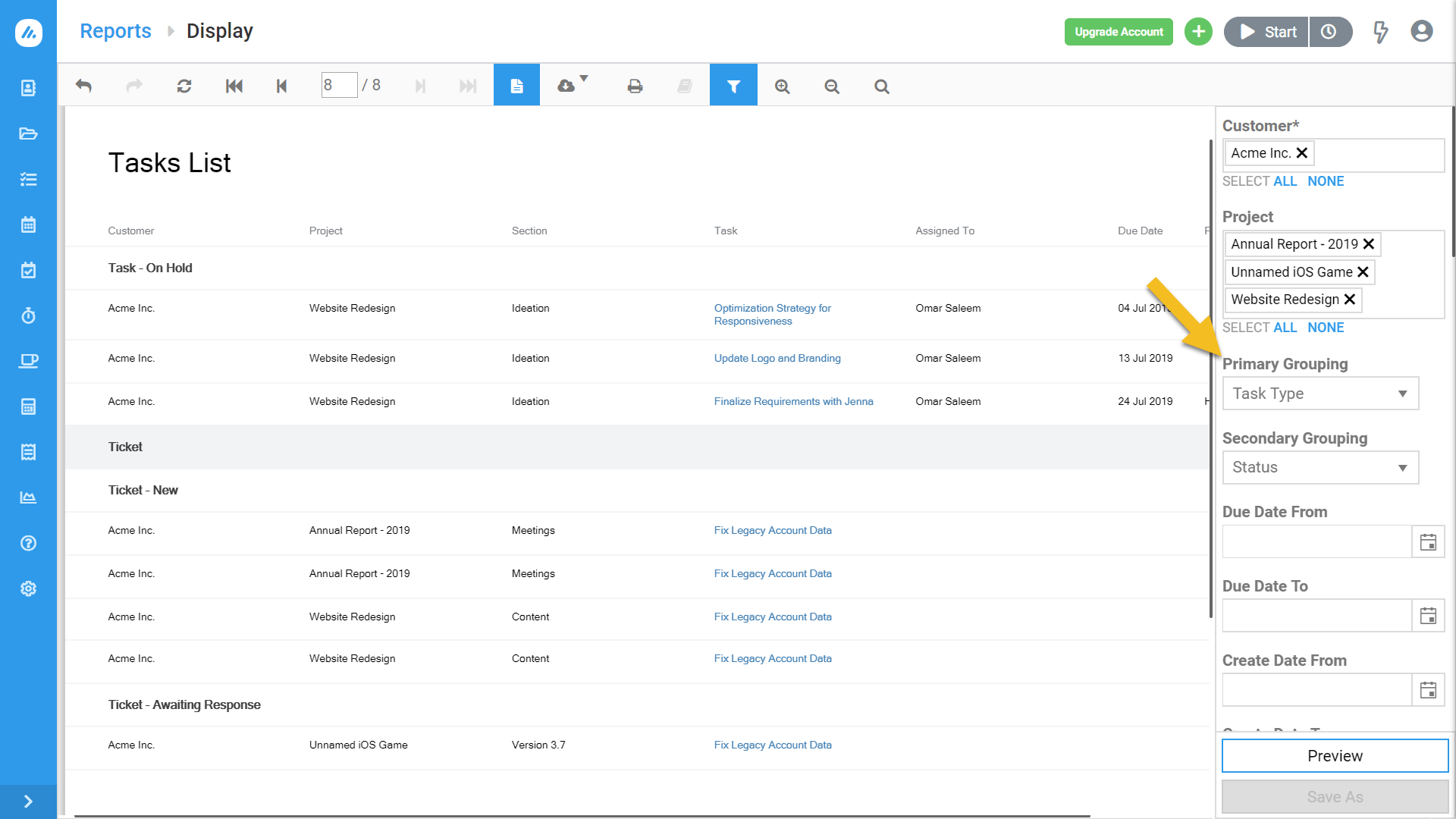Image resolution: width=1456 pixels, height=819 pixels.
Task: Open the Update Logo and Branding task link
Action: [777, 358]
